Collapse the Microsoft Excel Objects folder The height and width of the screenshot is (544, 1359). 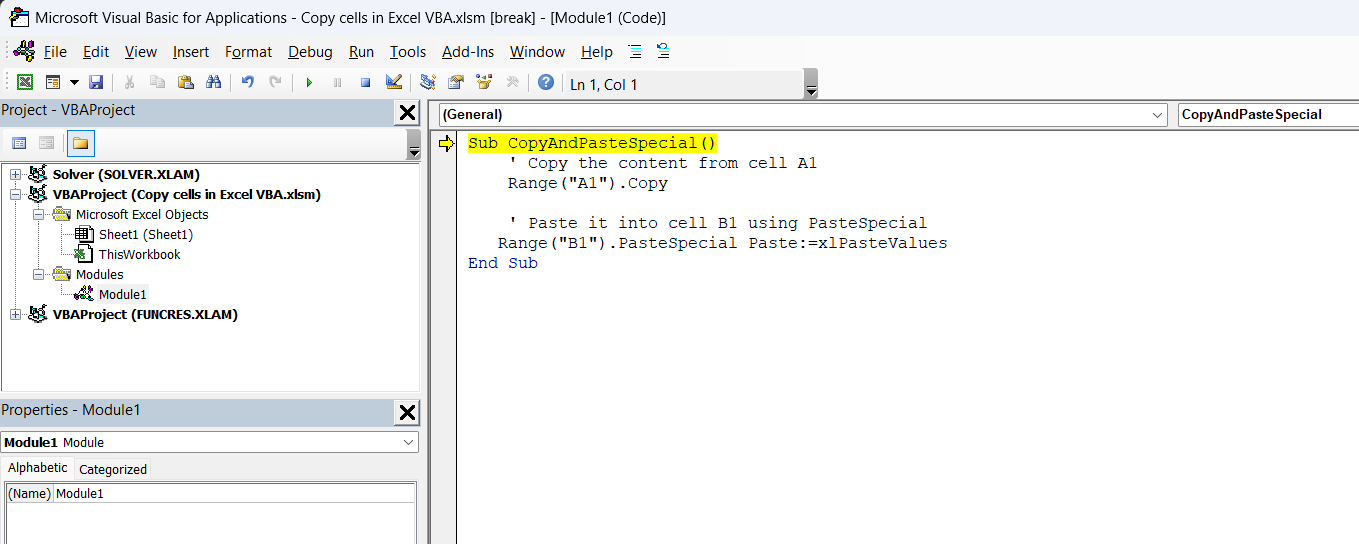pyautogui.click(x=38, y=214)
